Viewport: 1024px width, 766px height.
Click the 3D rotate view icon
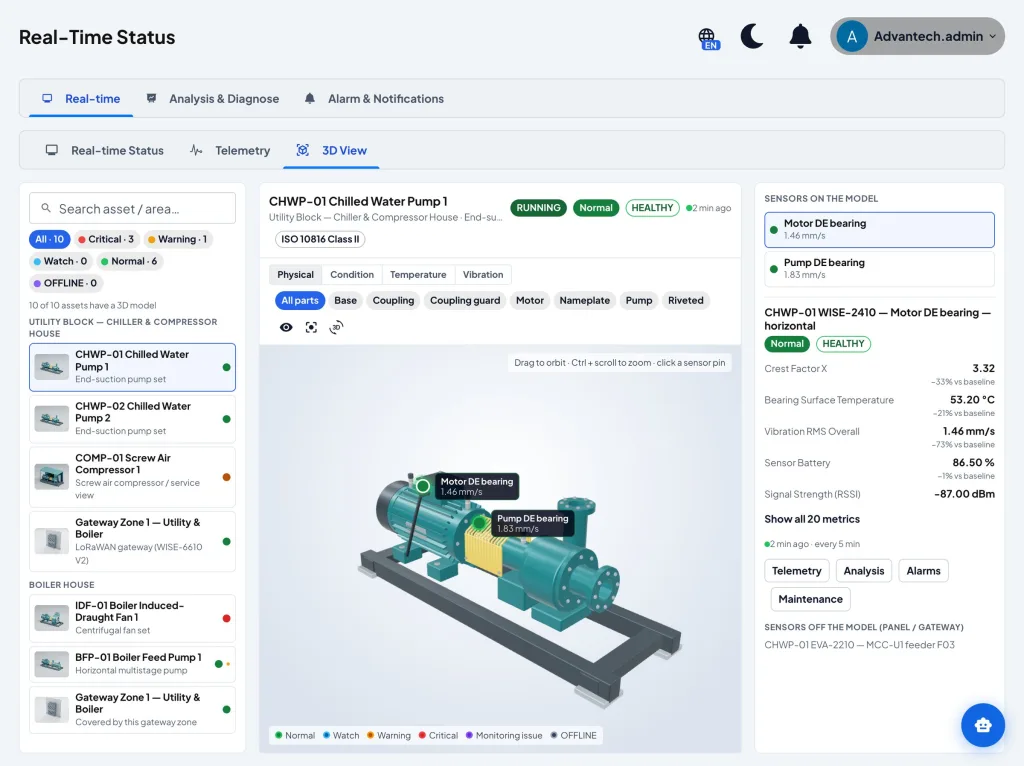(336, 327)
